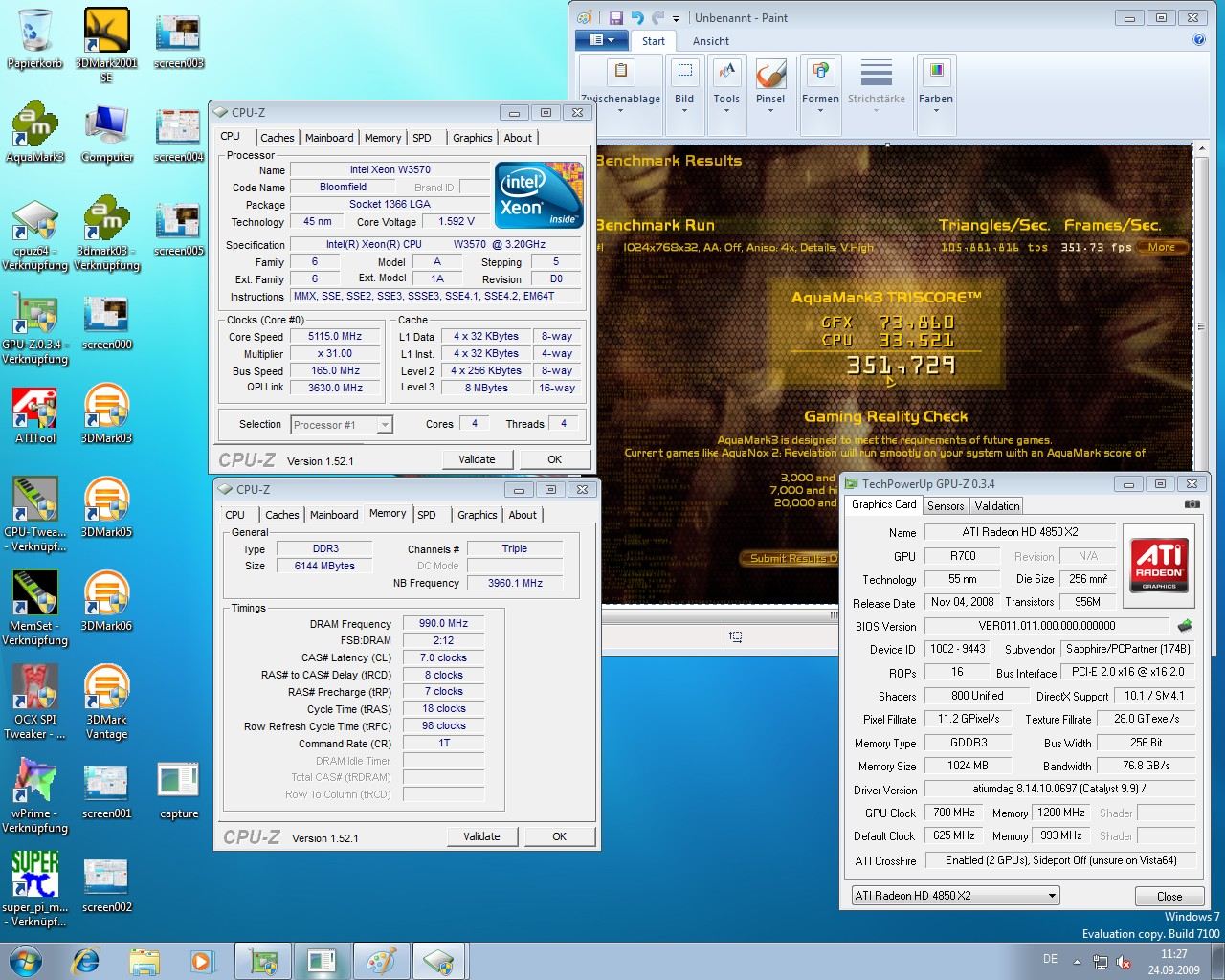This screenshot has height=980, width=1225.
Task: Select the screen004 desktop file
Action: (179, 134)
